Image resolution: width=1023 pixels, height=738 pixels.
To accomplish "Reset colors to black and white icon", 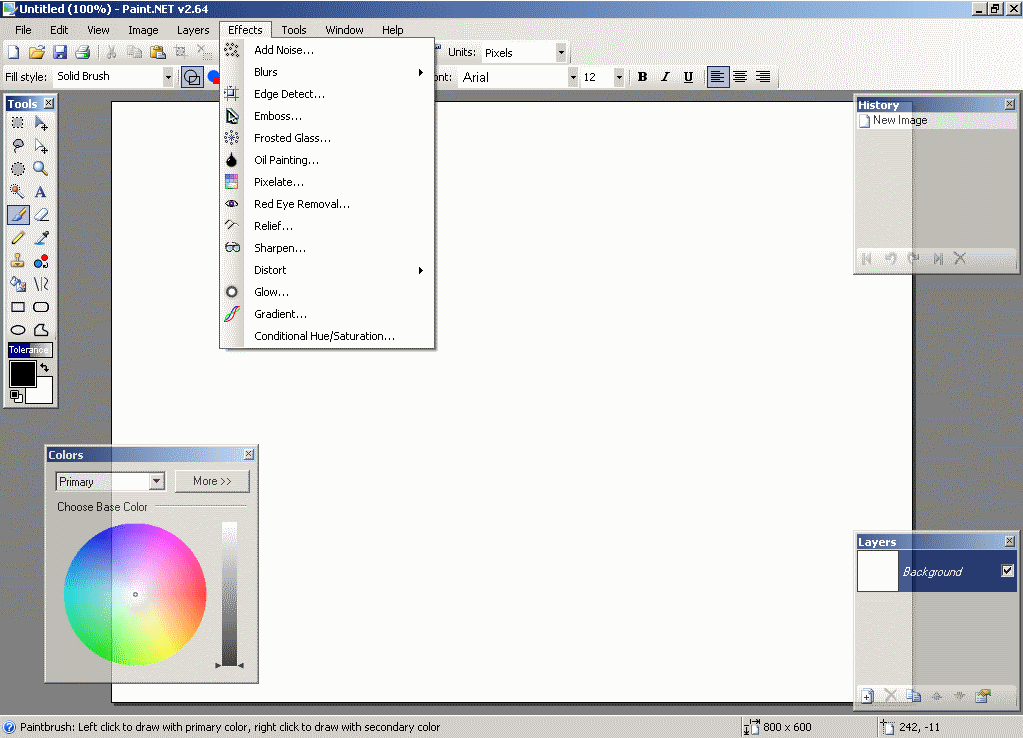I will pos(16,396).
